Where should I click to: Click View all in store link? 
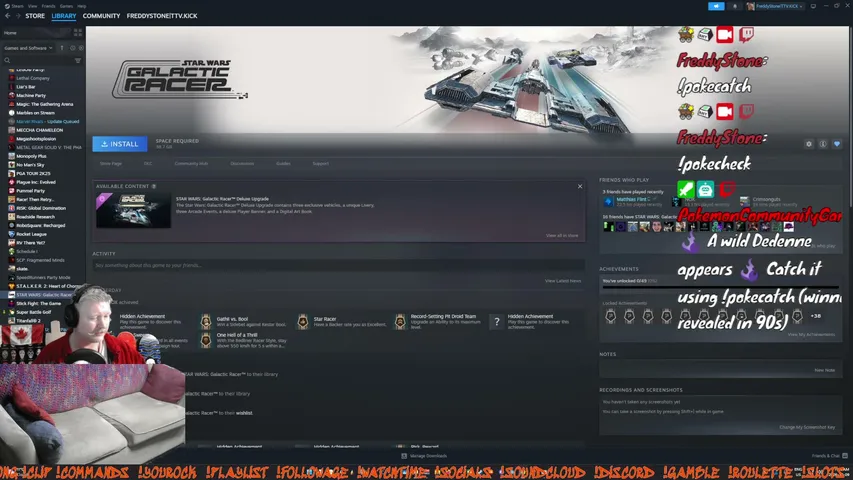pos(562,236)
